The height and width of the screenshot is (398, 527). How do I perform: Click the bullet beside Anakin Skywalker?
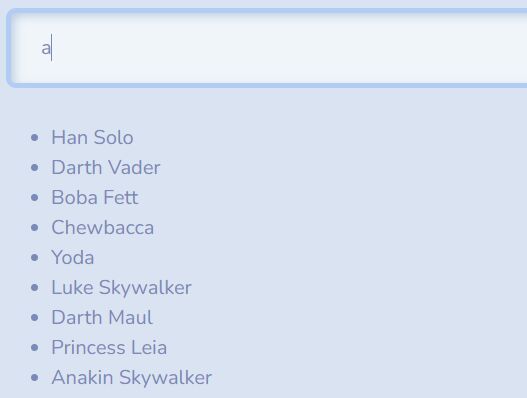click(x=34, y=377)
